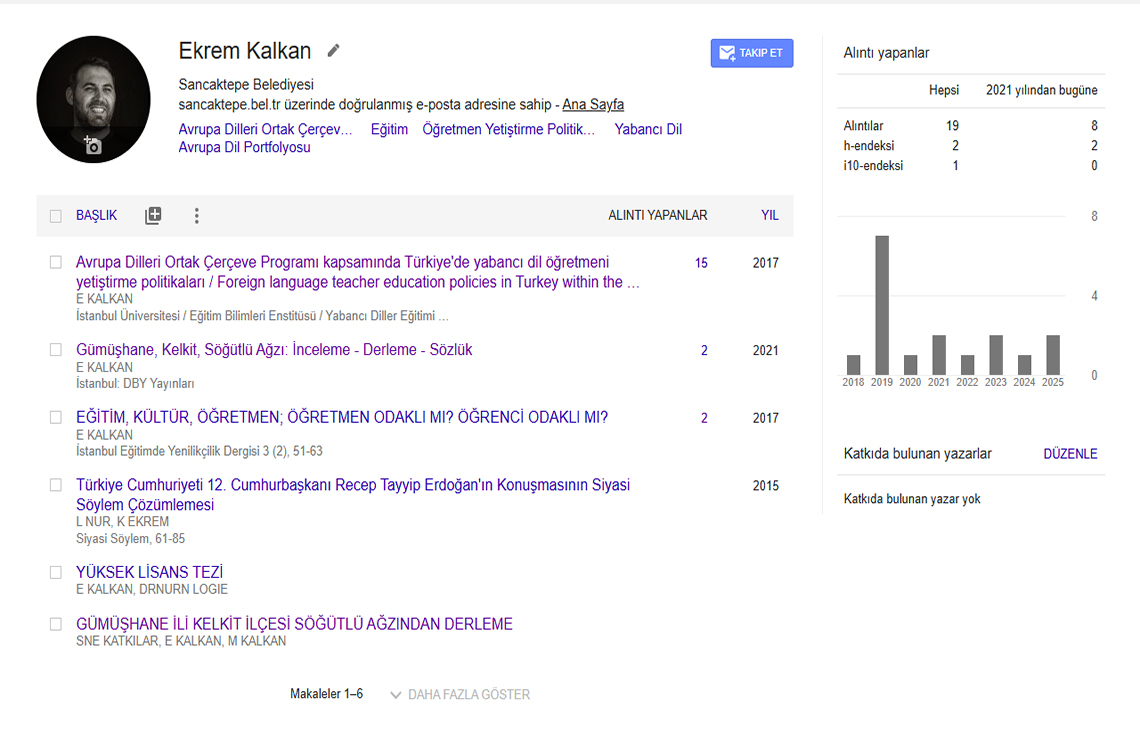View the 15 citations of first article
The image size is (1140, 738).
pyautogui.click(x=701, y=263)
